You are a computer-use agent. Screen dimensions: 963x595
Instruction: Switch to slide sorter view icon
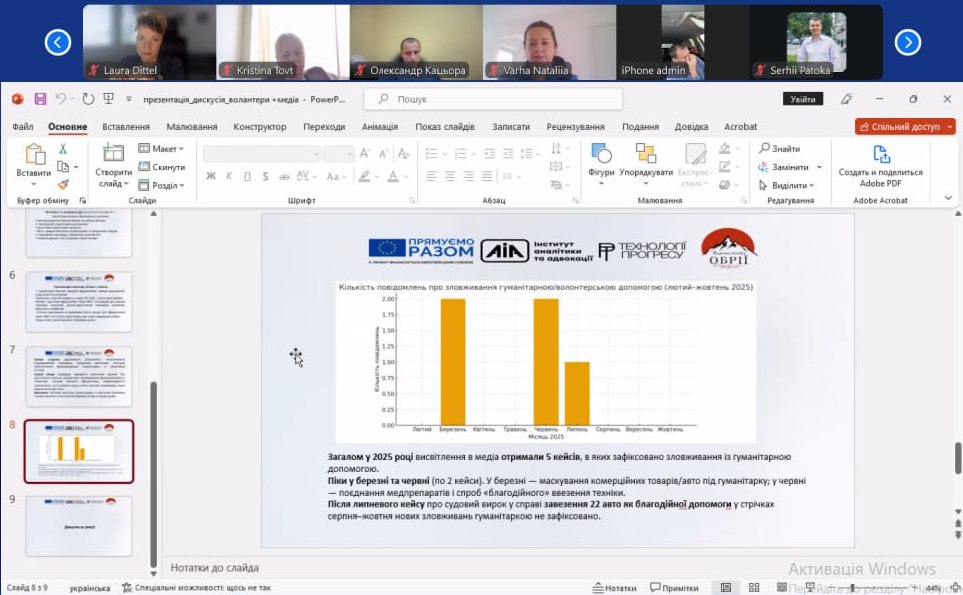[x=752, y=588]
